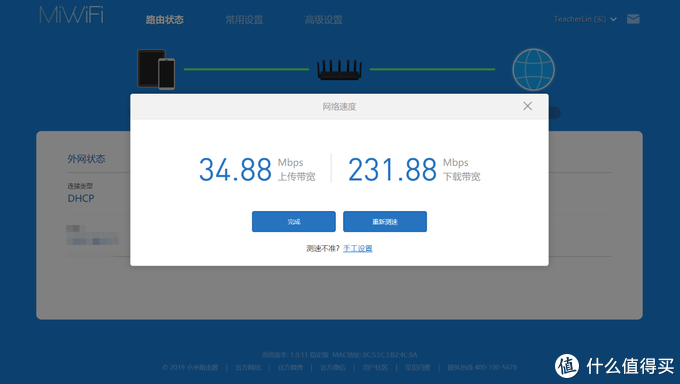The height and width of the screenshot is (384, 680).
Task: Click the 下载带宽 label
Action: [462, 177]
